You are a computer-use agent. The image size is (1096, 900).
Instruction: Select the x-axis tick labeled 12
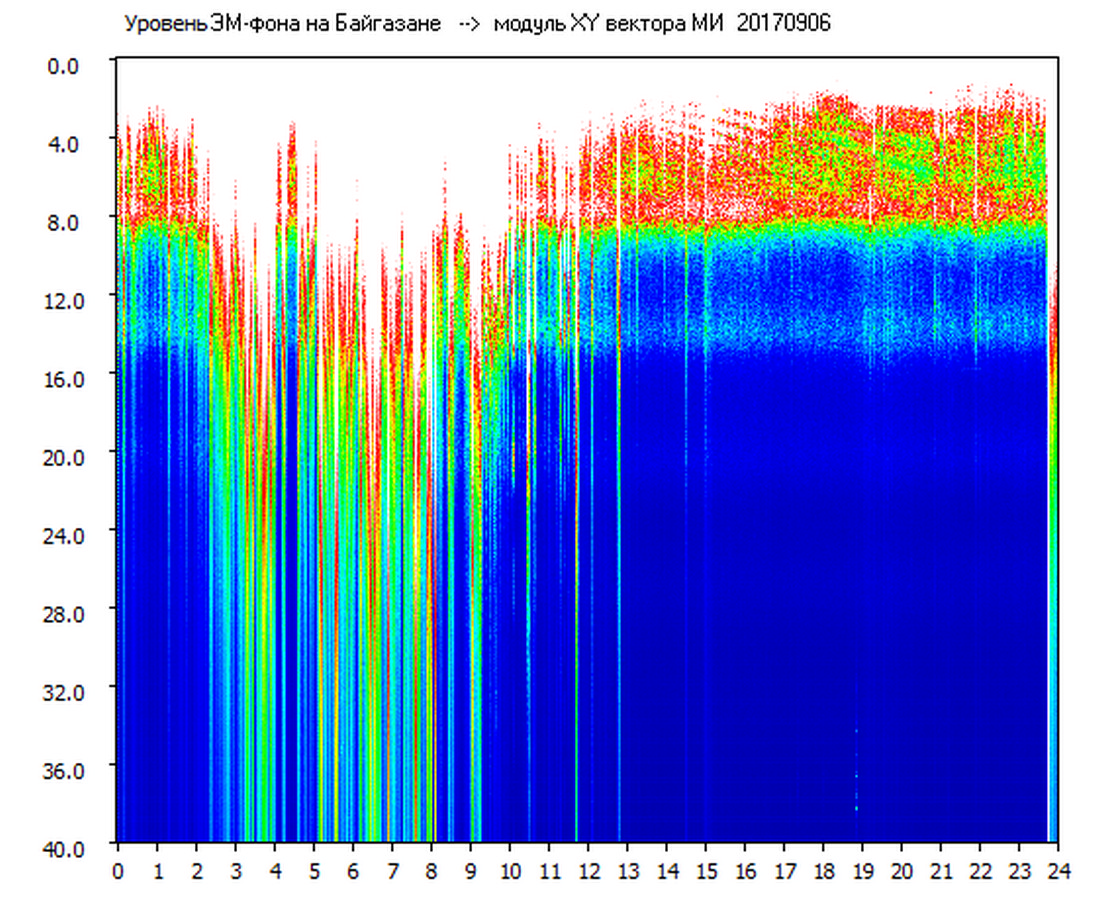tap(589, 870)
